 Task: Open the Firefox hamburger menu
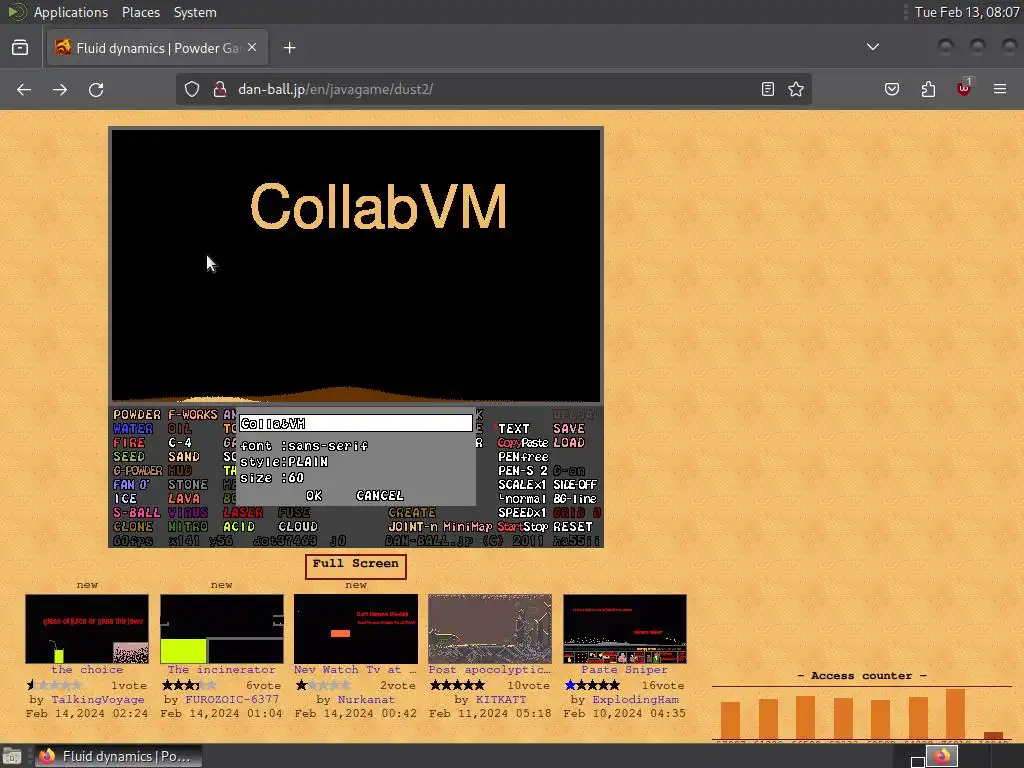coord(1000,89)
